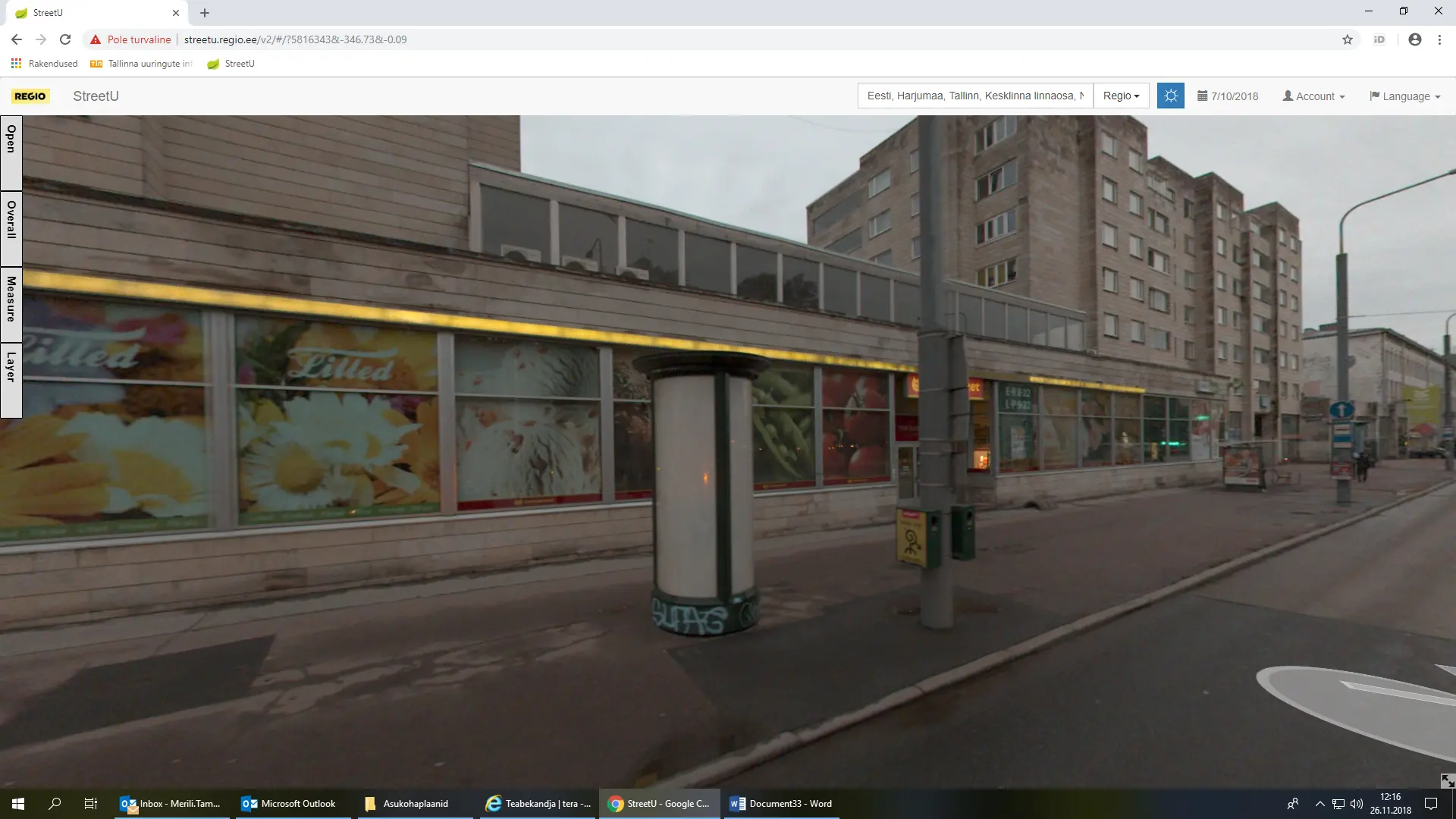Toggle the blue brightness sun button

[x=1170, y=96]
